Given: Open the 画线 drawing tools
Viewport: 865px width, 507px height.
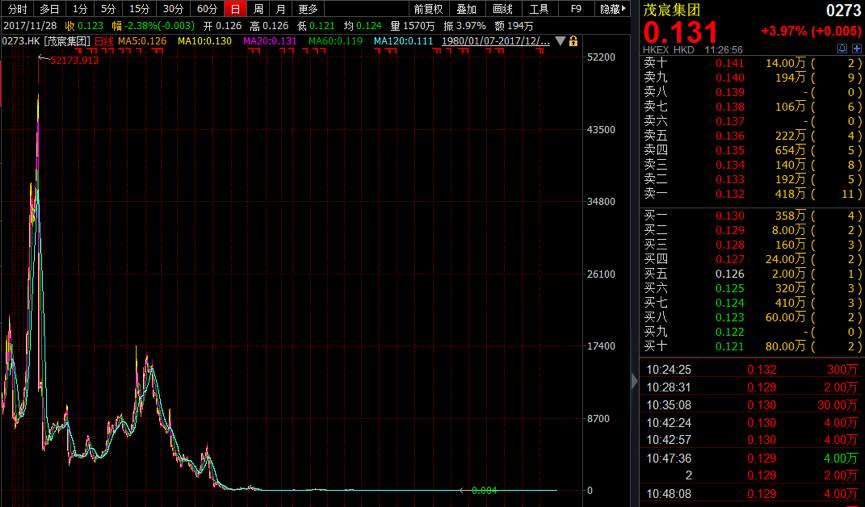Looking at the screenshot, I should (x=502, y=9).
